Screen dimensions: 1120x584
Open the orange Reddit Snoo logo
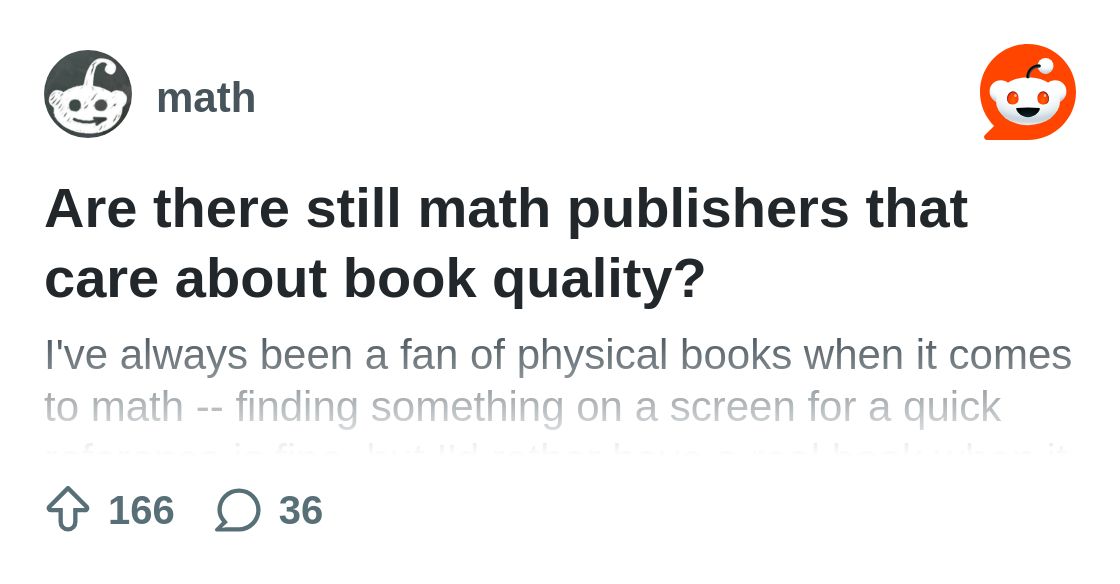(x=1028, y=91)
